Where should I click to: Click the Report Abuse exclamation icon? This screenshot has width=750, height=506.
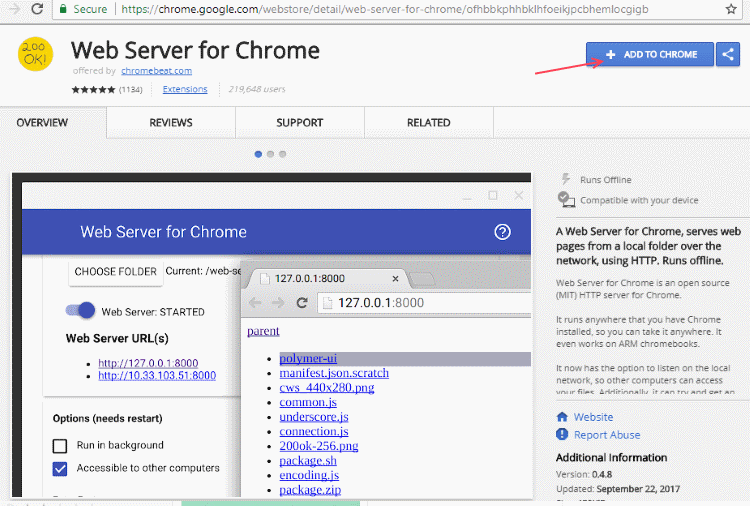click(562, 434)
